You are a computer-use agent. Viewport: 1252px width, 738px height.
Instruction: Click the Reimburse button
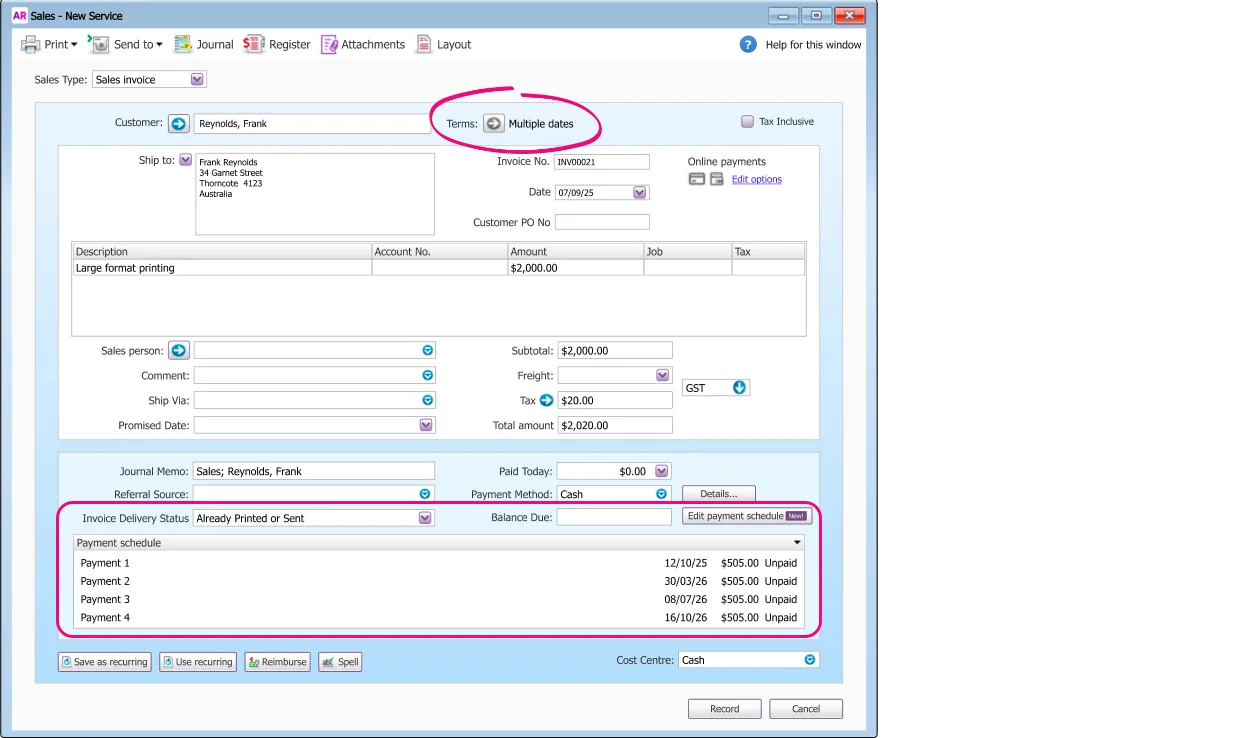tap(277, 662)
